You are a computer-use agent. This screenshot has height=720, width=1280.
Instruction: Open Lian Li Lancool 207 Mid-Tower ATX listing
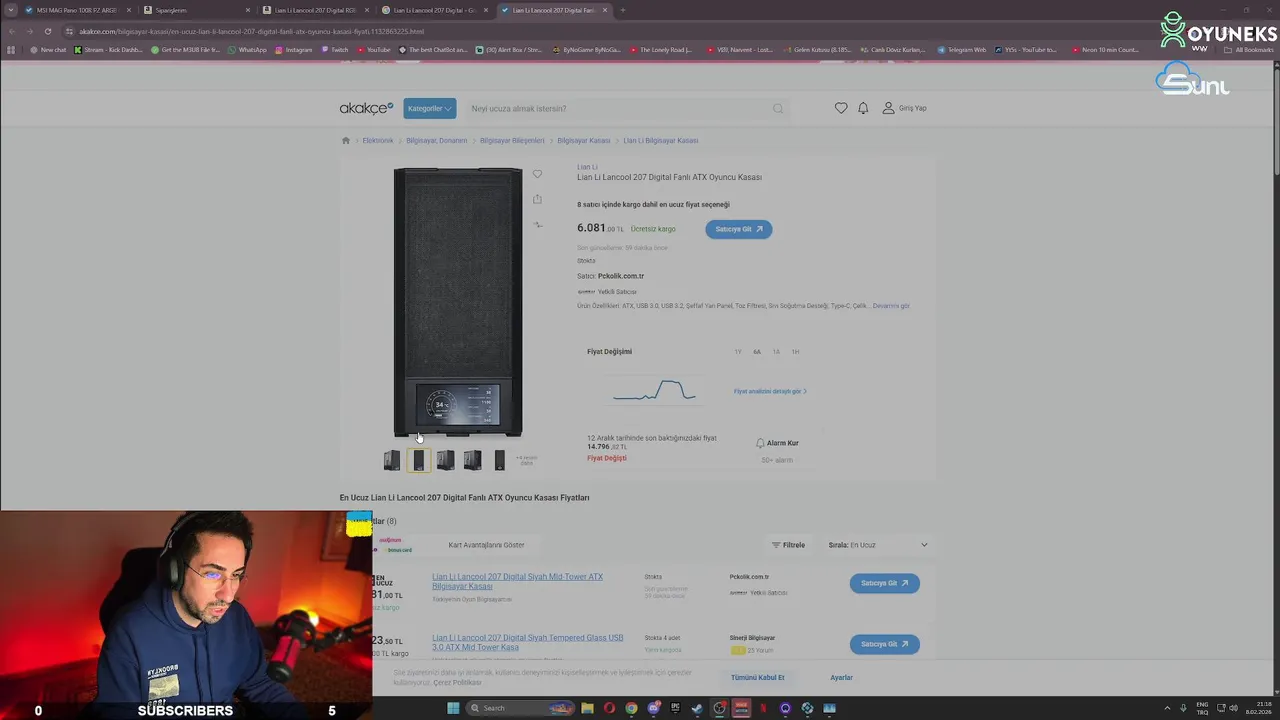click(517, 581)
